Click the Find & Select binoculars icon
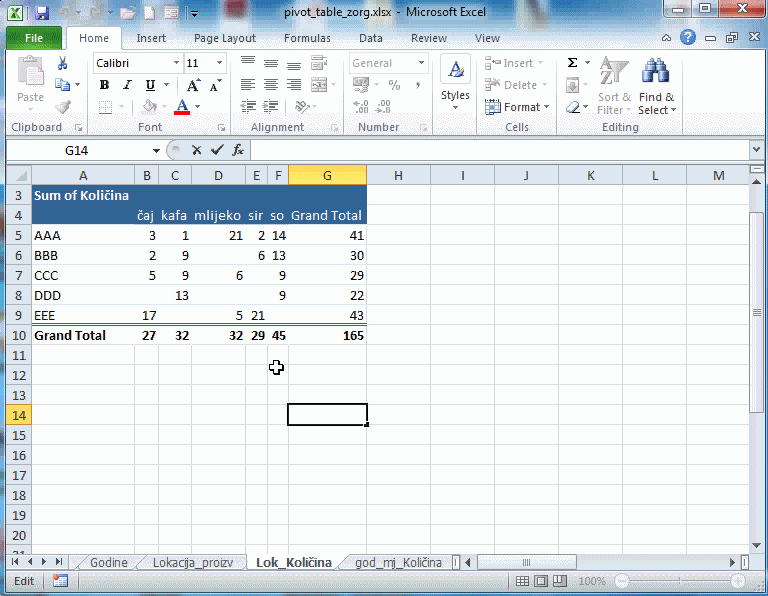This screenshot has height=596, width=768. (x=655, y=73)
